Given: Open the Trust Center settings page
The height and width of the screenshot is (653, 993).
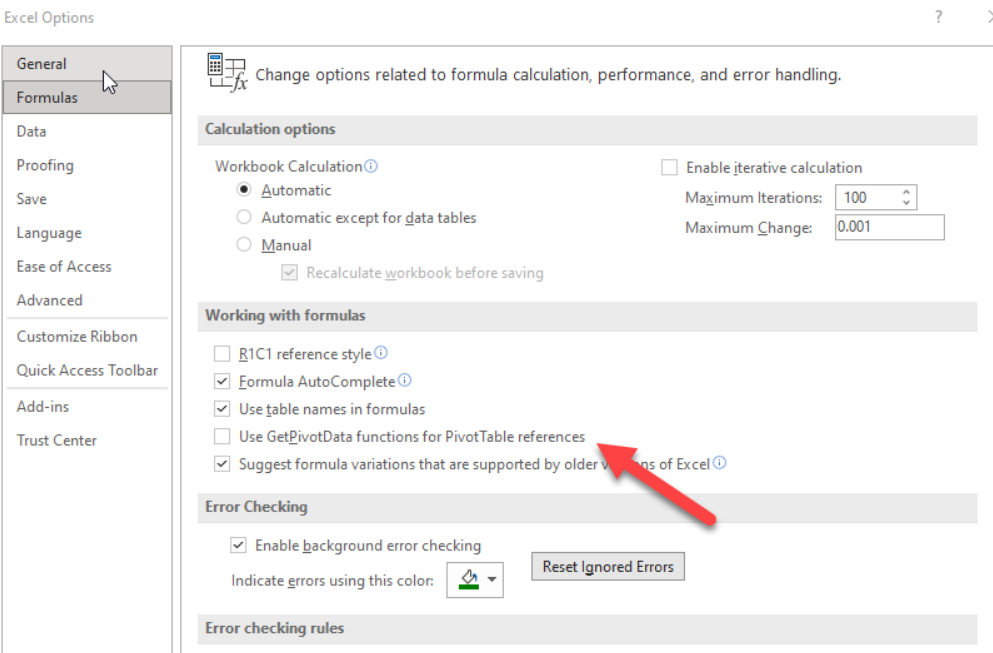Looking at the screenshot, I should [57, 440].
